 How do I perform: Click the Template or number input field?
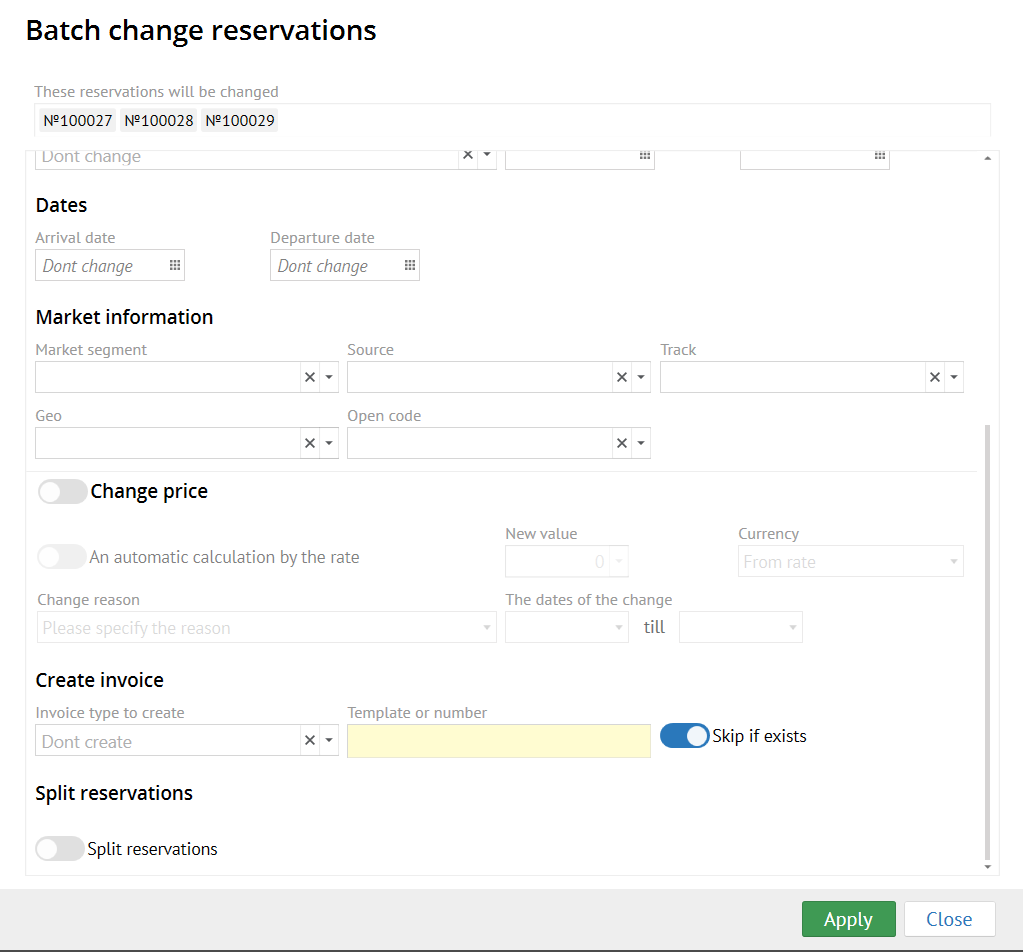(x=498, y=741)
